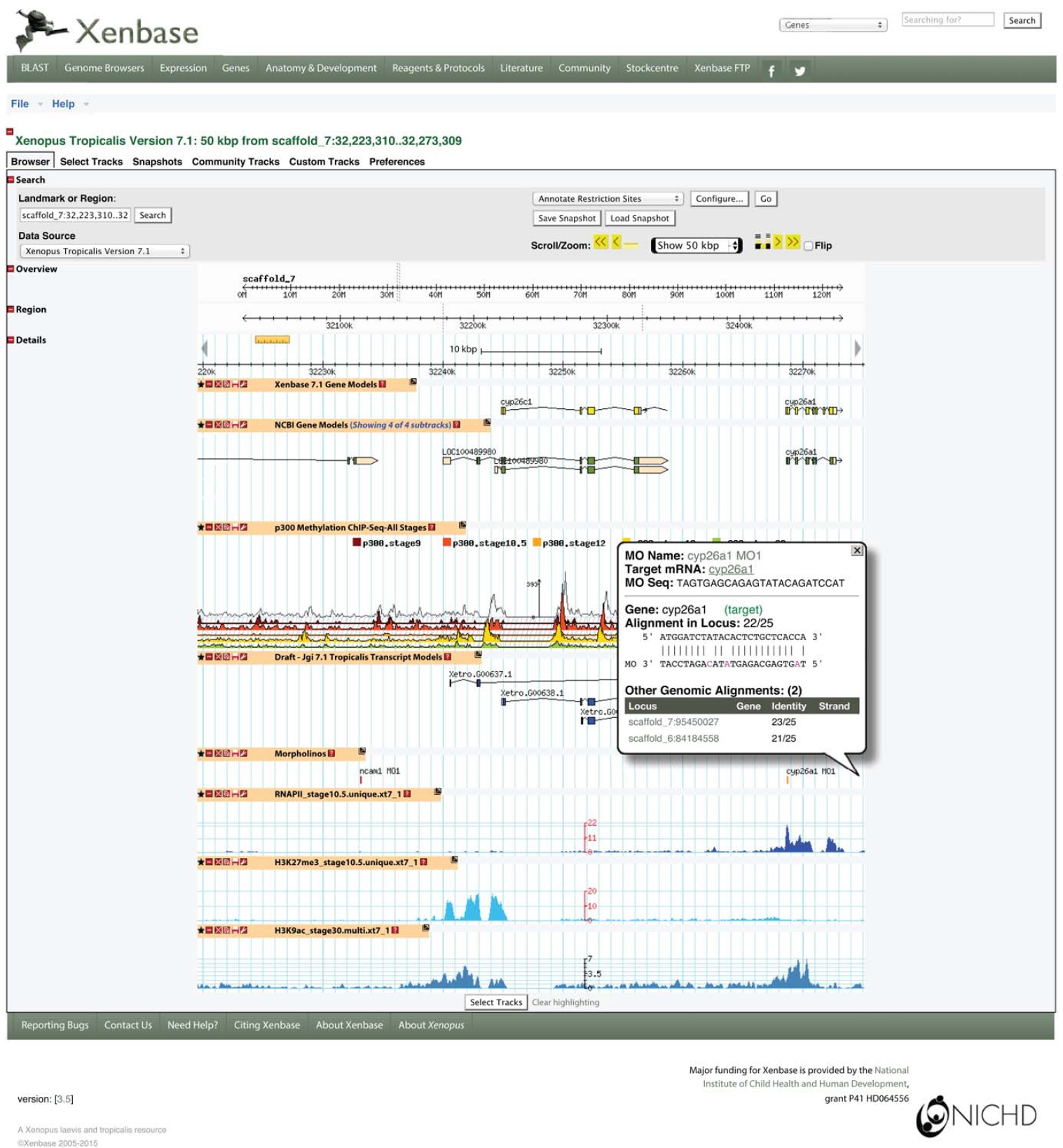Open Xenbase Twitter page icon
Image resolution: width=1063 pixels, height=1148 pixels.
pos(799,70)
